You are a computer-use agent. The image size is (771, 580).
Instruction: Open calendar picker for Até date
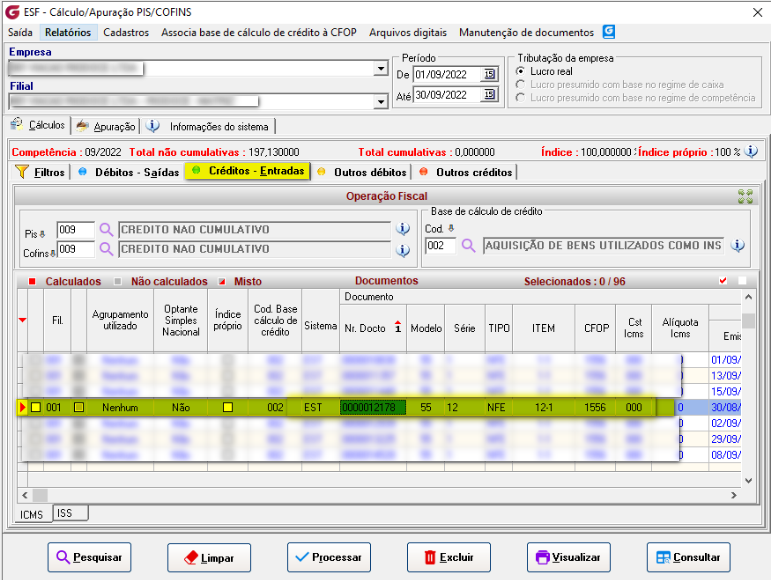pos(490,94)
